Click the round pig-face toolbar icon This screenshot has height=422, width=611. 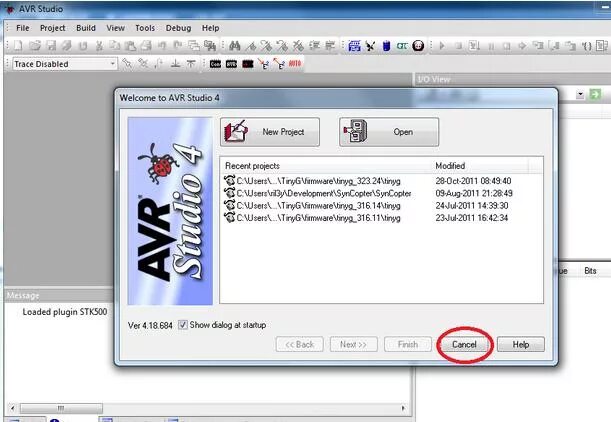point(419,46)
